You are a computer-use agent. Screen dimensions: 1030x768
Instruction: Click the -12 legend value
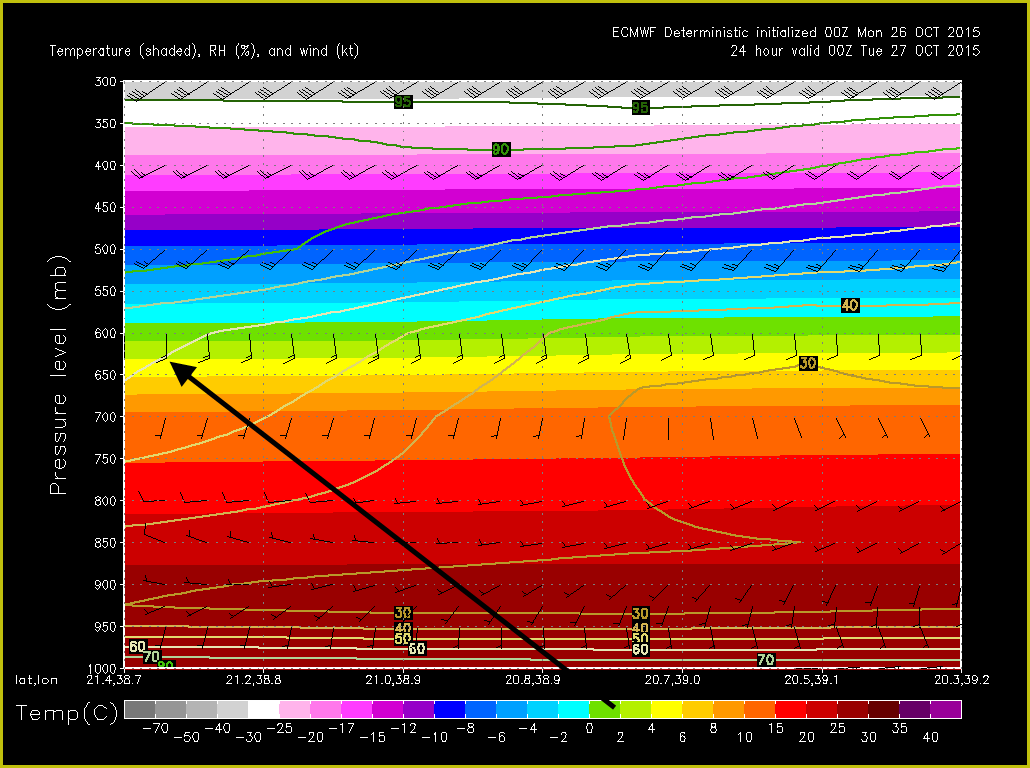pyautogui.click(x=403, y=728)
